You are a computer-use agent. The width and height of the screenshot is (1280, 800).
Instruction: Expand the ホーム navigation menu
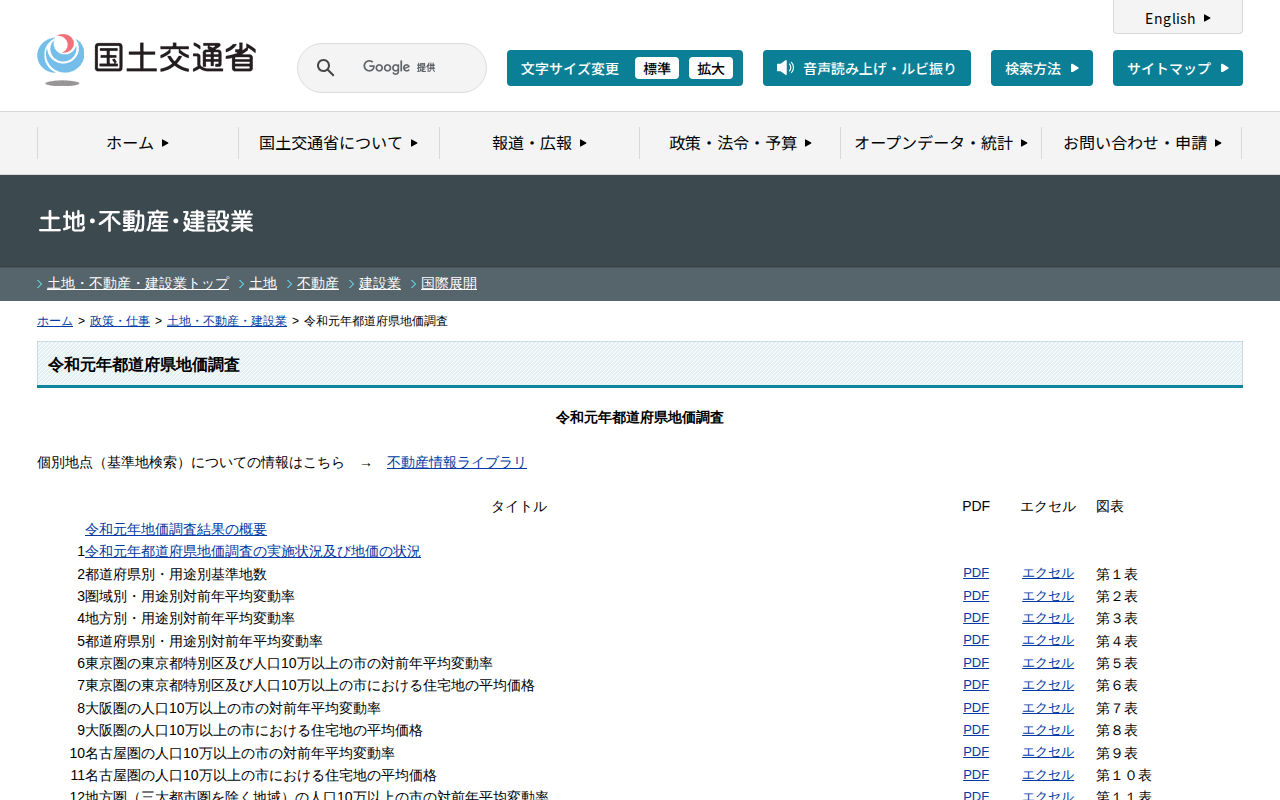(138, 143)
